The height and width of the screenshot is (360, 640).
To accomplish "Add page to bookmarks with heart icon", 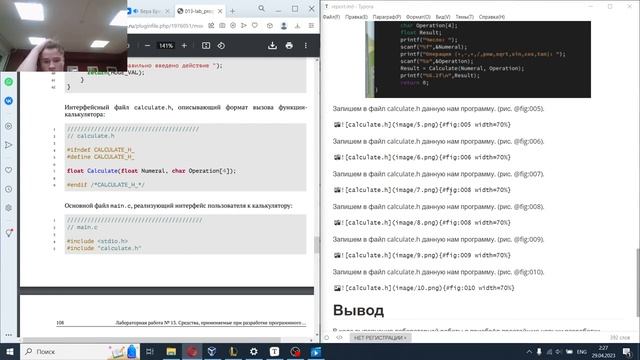I will (255, 25).
